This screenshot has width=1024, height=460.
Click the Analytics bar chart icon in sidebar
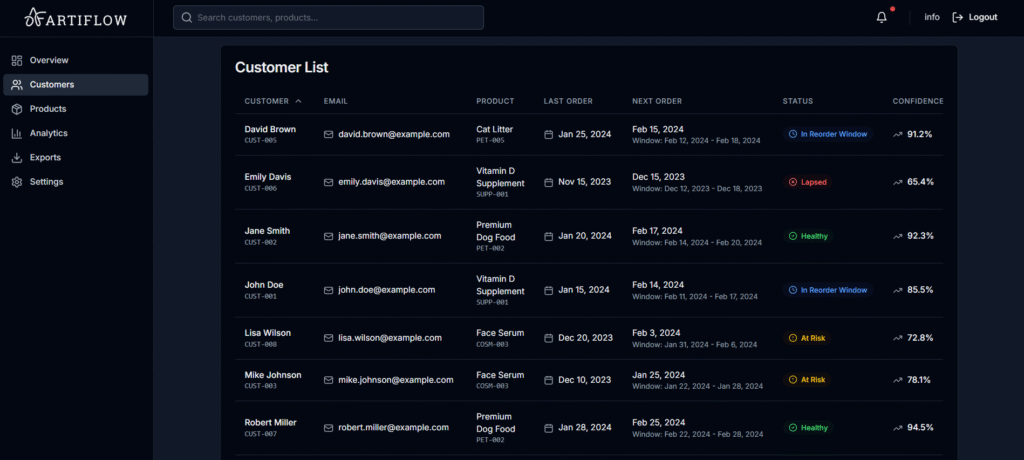pos(17,133)
